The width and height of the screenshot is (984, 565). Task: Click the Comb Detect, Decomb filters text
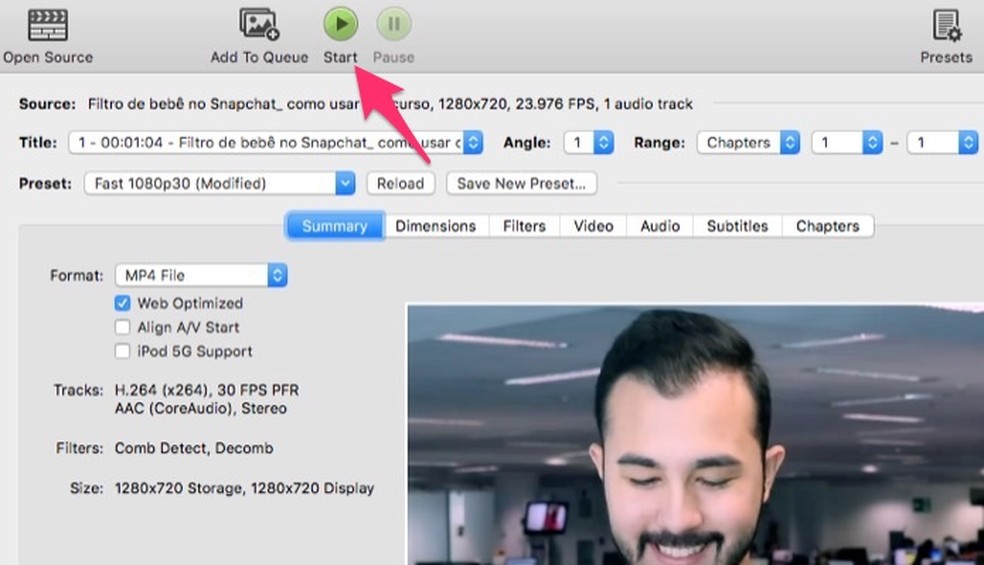point(194,448)
